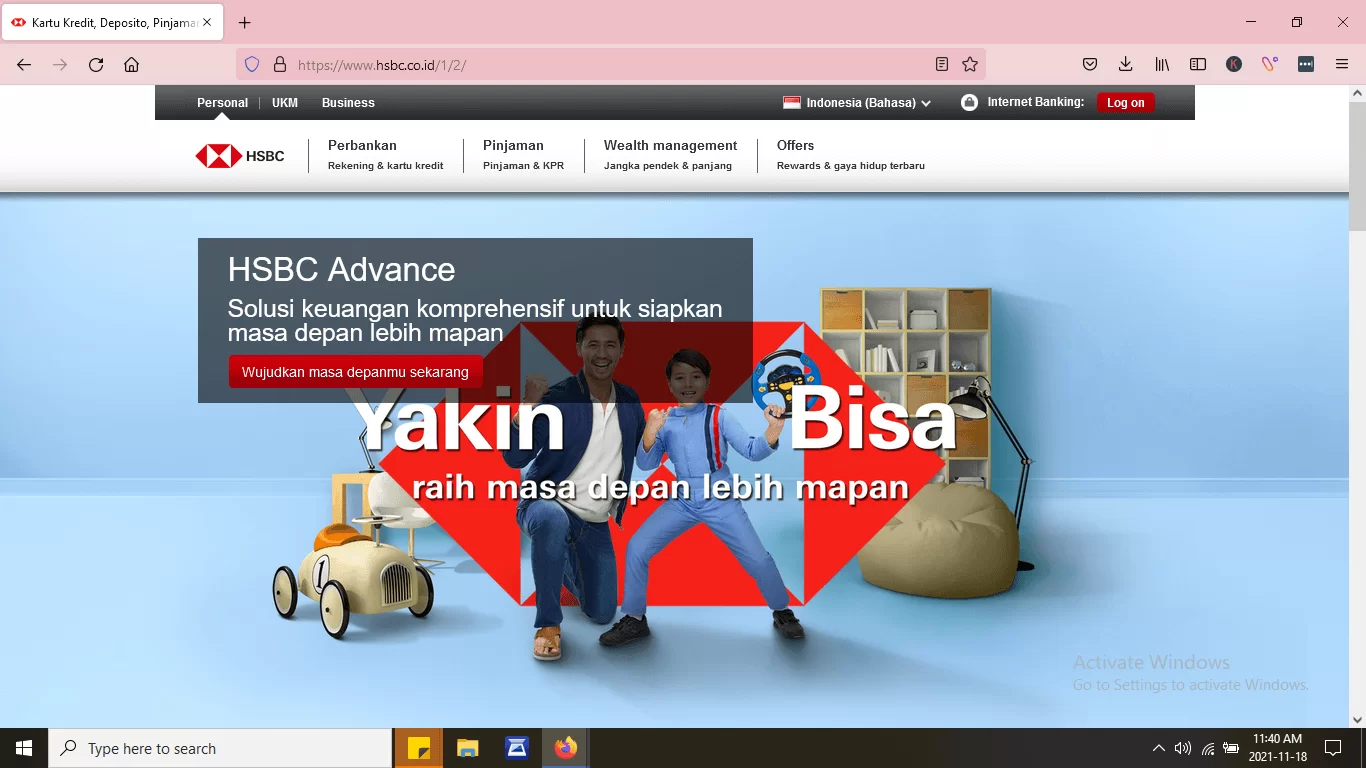Image resolution: width=1366 pixels, height=768 pixels.
Task: Click the browser forward arrow
Action: (x=60, y=64)
